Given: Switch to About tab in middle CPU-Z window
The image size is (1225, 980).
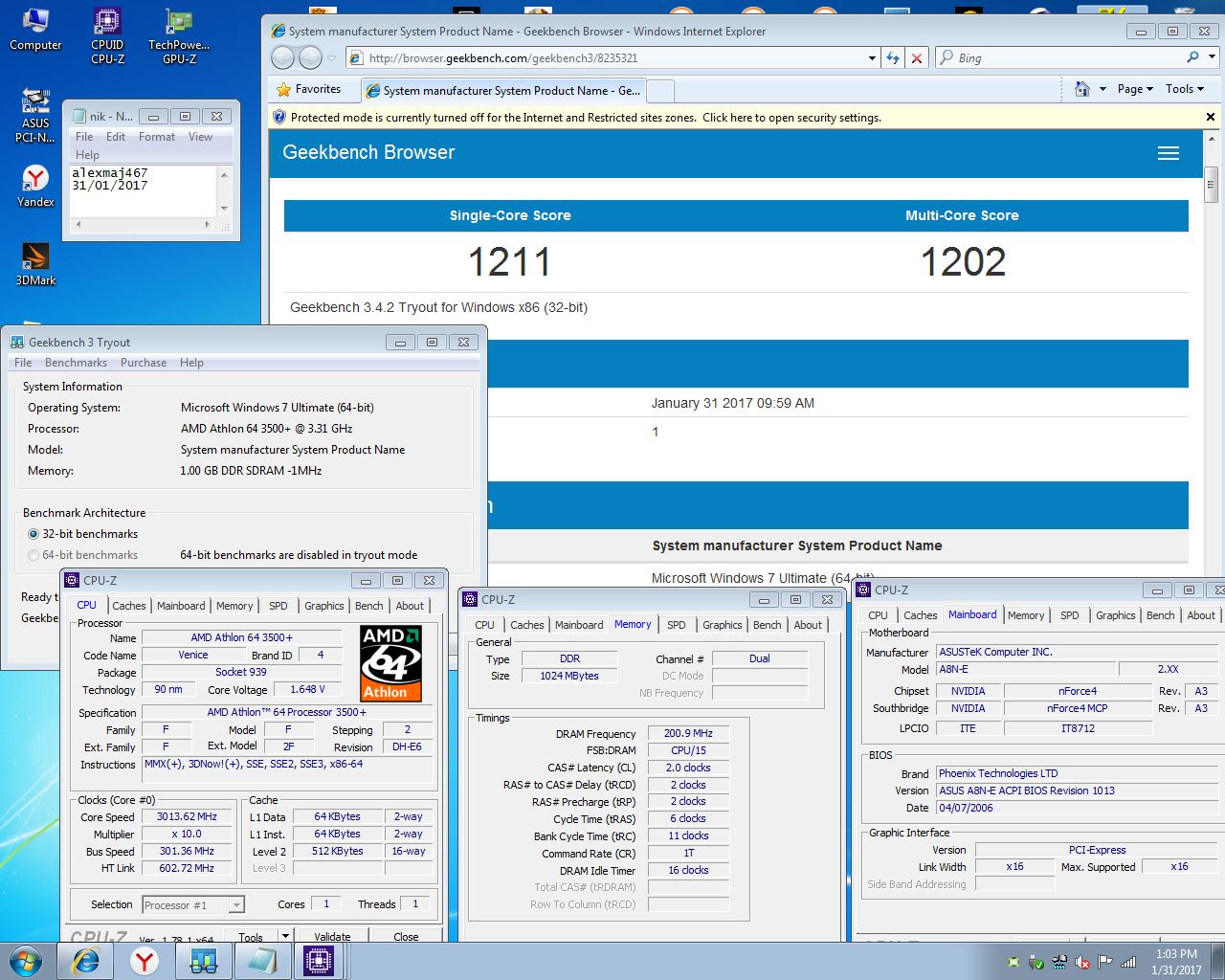Looking at the screenshot, I should pos(808,625).
